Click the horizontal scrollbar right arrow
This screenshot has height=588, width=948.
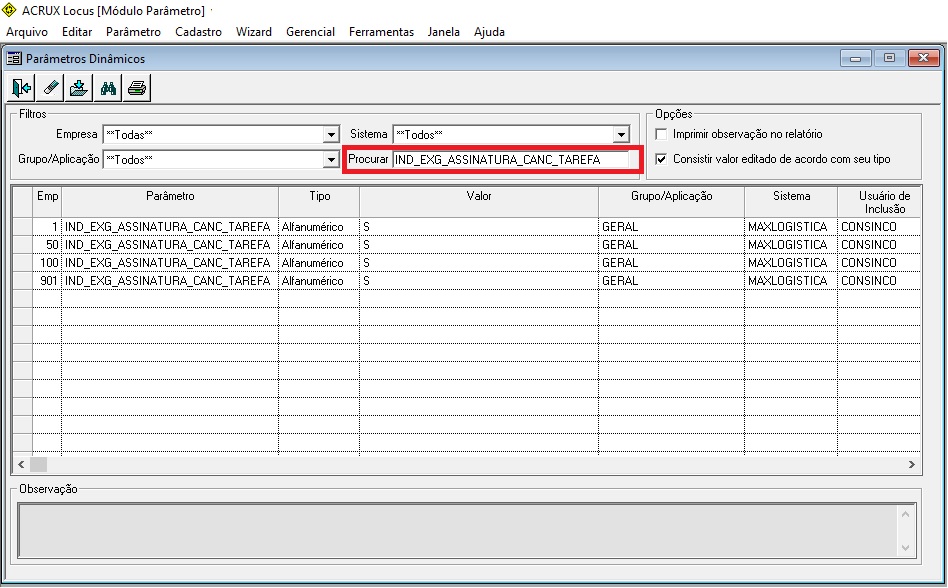click(912, 465)
